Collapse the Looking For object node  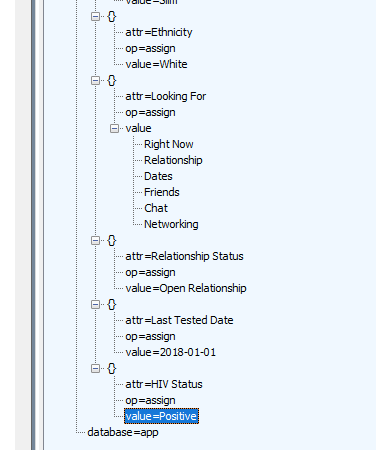point(95,80)
